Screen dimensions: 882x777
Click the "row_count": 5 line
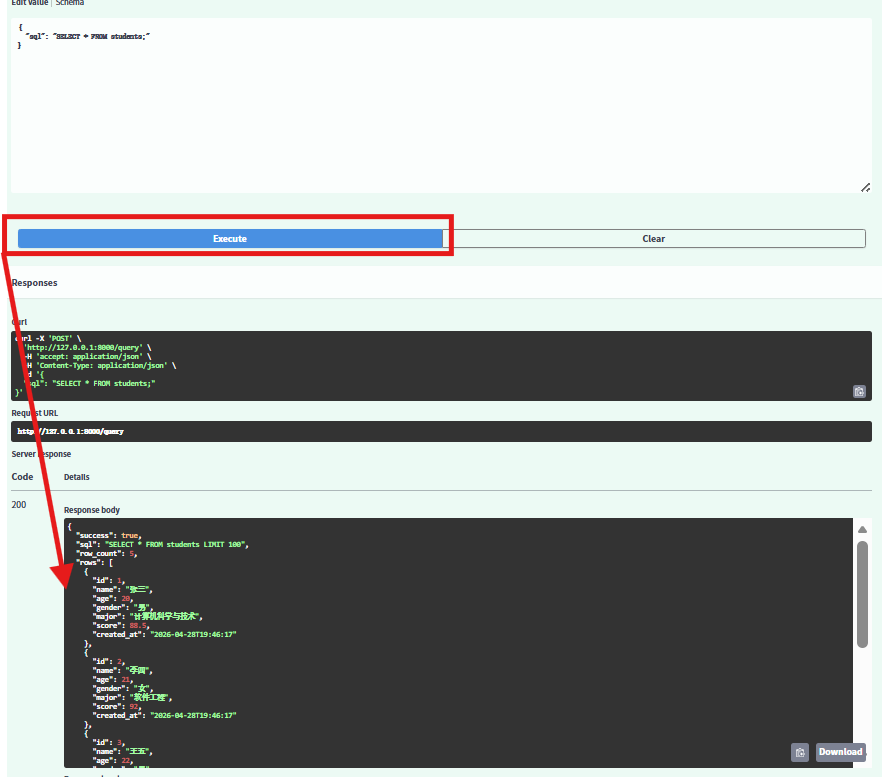107,554
